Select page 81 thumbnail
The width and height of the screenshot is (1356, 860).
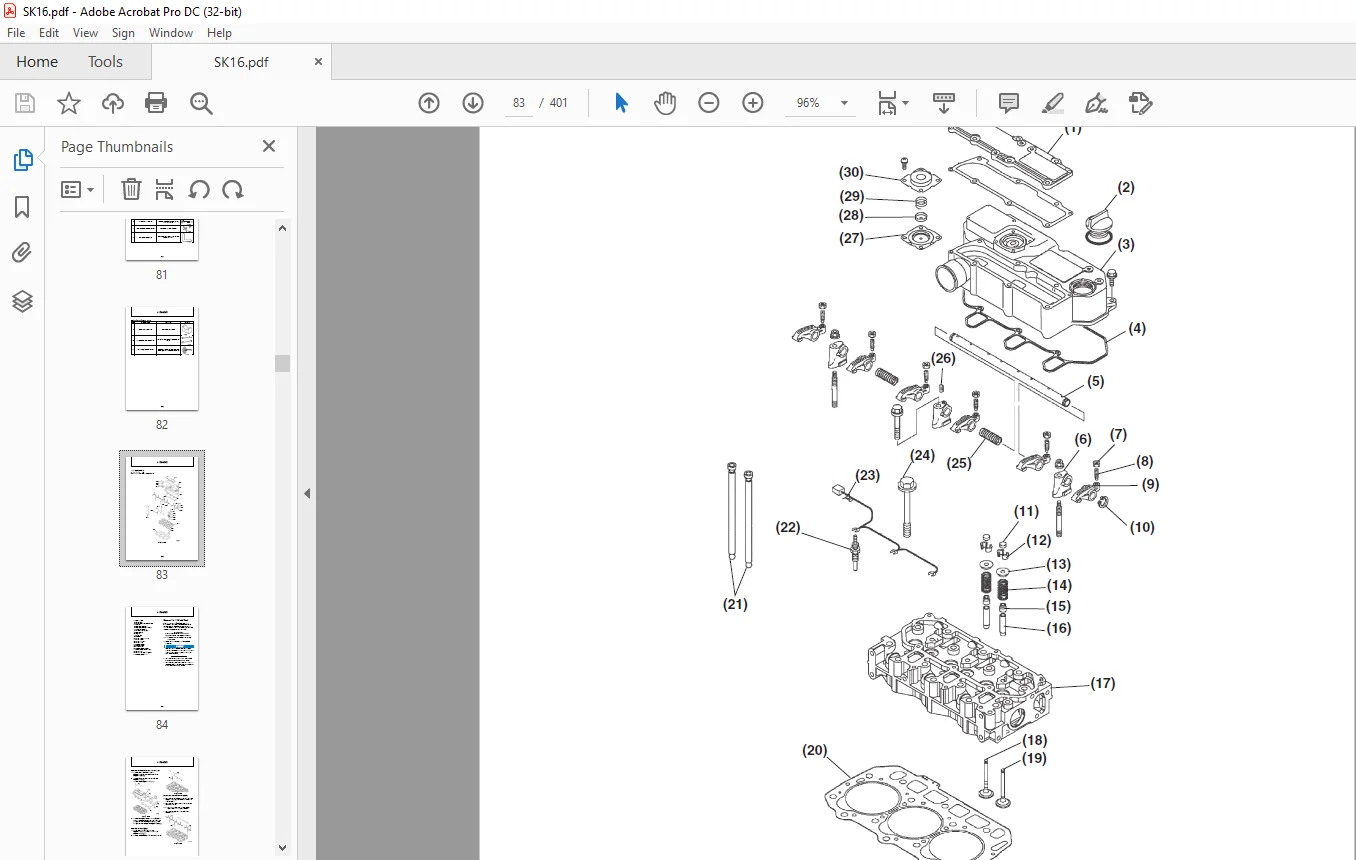(x=162, y=240)
